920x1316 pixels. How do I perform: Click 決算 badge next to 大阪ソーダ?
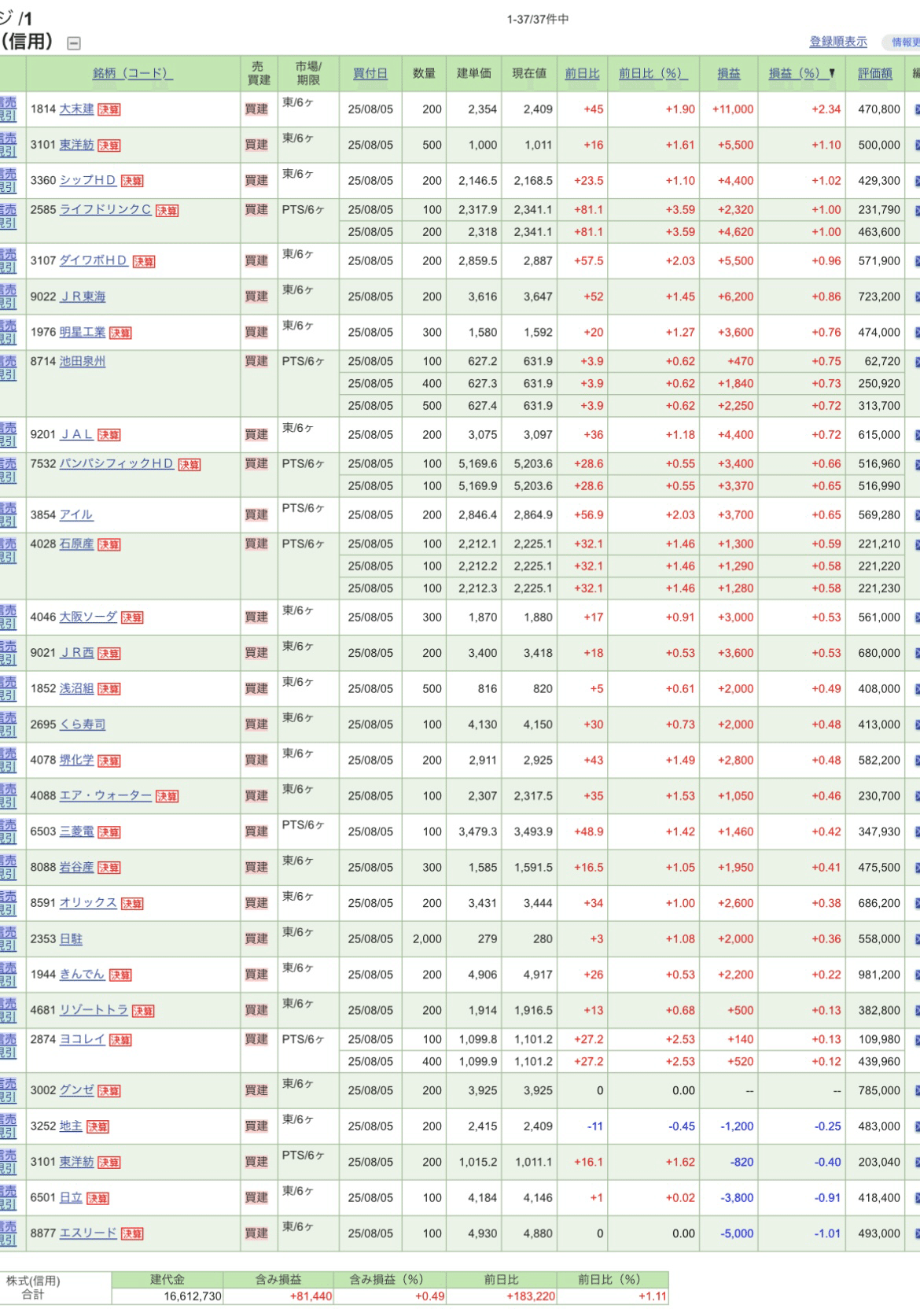[x=132, y=618]
